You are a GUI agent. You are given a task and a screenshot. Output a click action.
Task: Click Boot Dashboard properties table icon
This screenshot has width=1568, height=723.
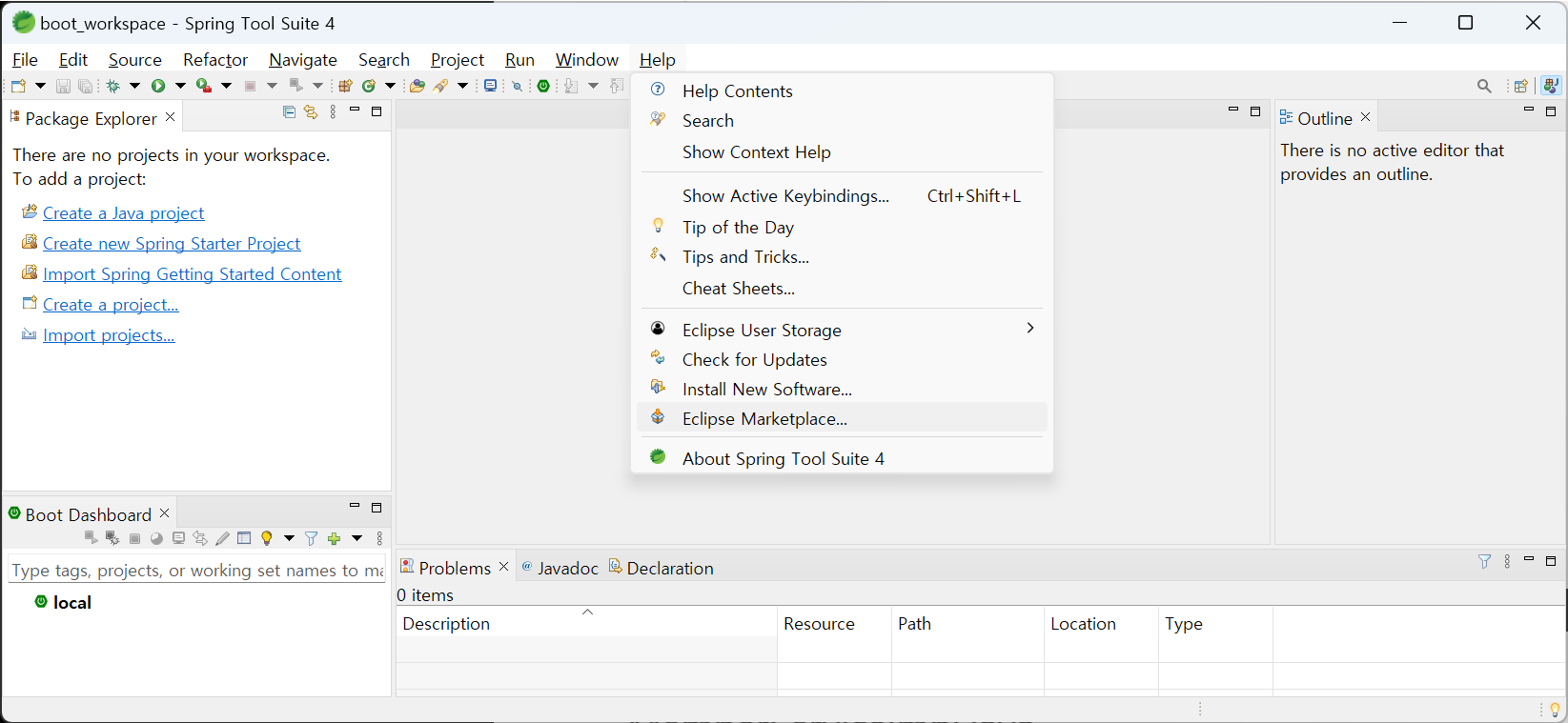244,538
